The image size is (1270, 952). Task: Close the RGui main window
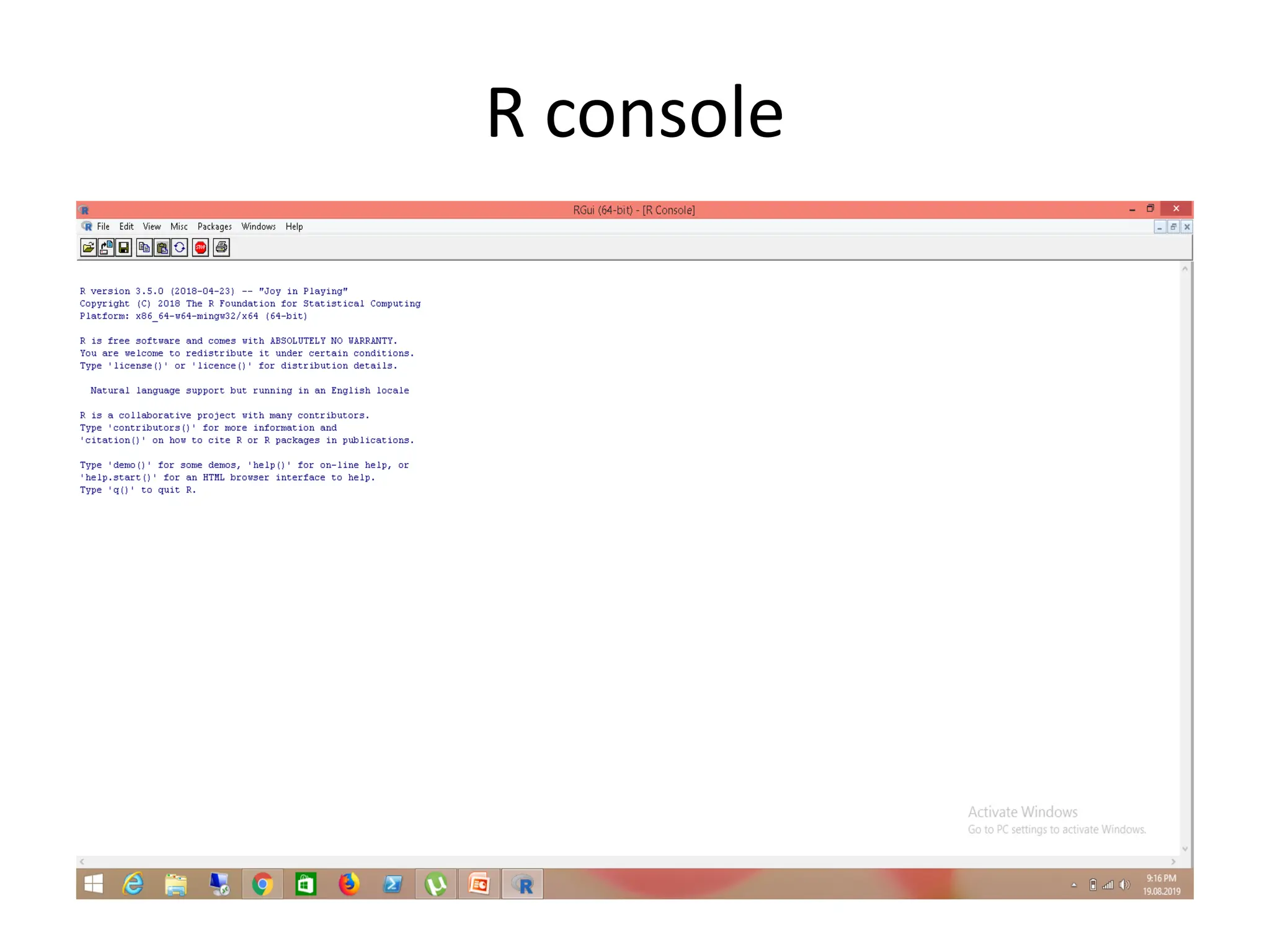pyautogui.click(x=1176, y=209)
